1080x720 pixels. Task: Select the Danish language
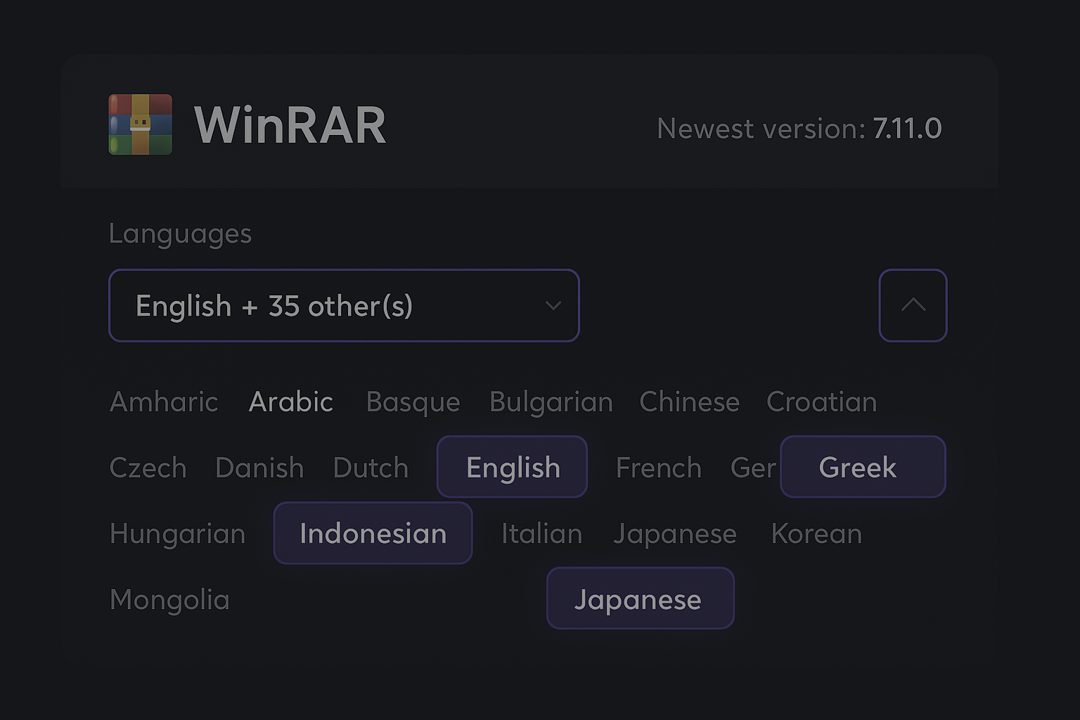tap(260, 468)
